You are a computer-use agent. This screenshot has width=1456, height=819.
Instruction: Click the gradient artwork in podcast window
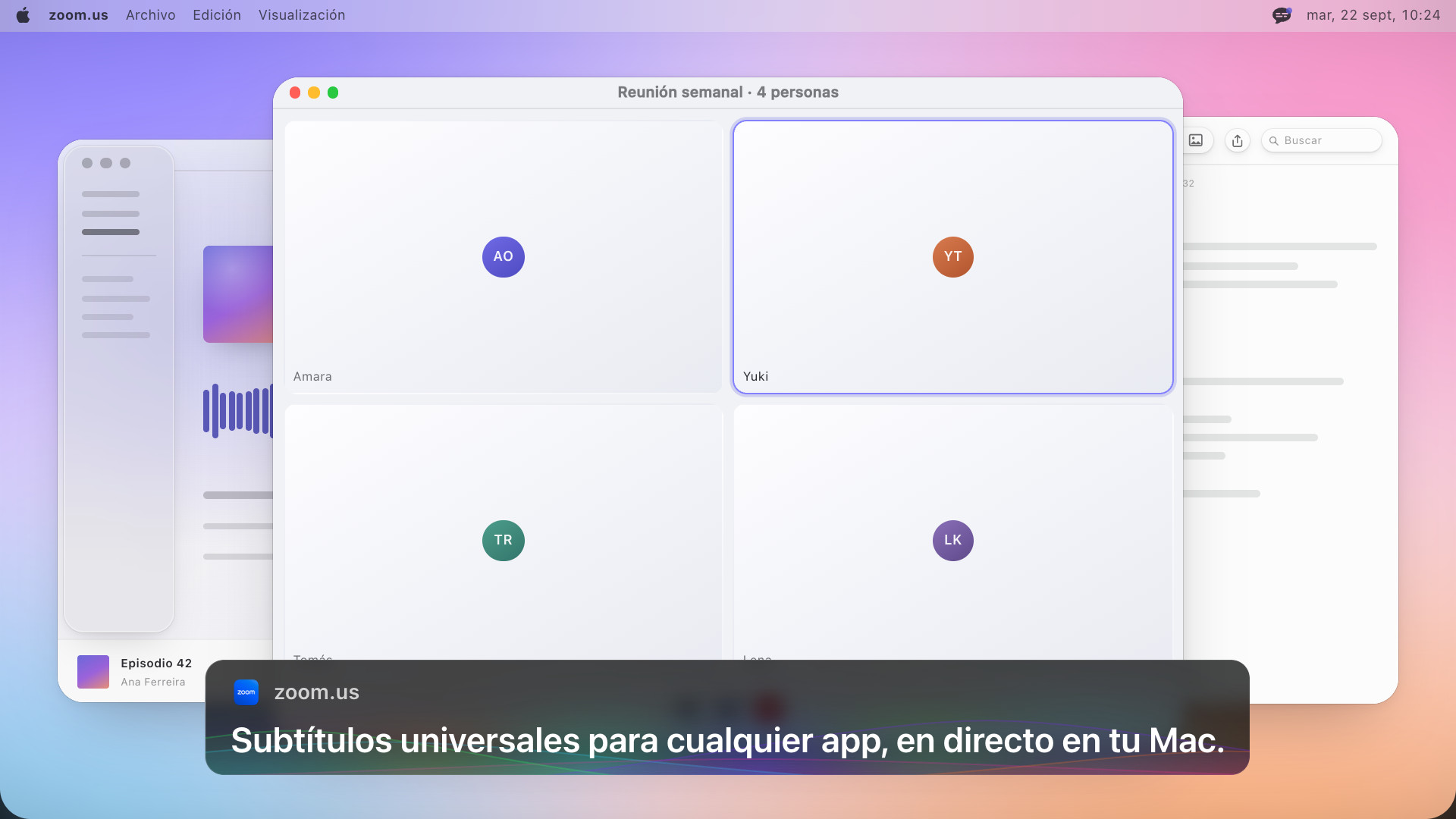click(x=238, y=294)
